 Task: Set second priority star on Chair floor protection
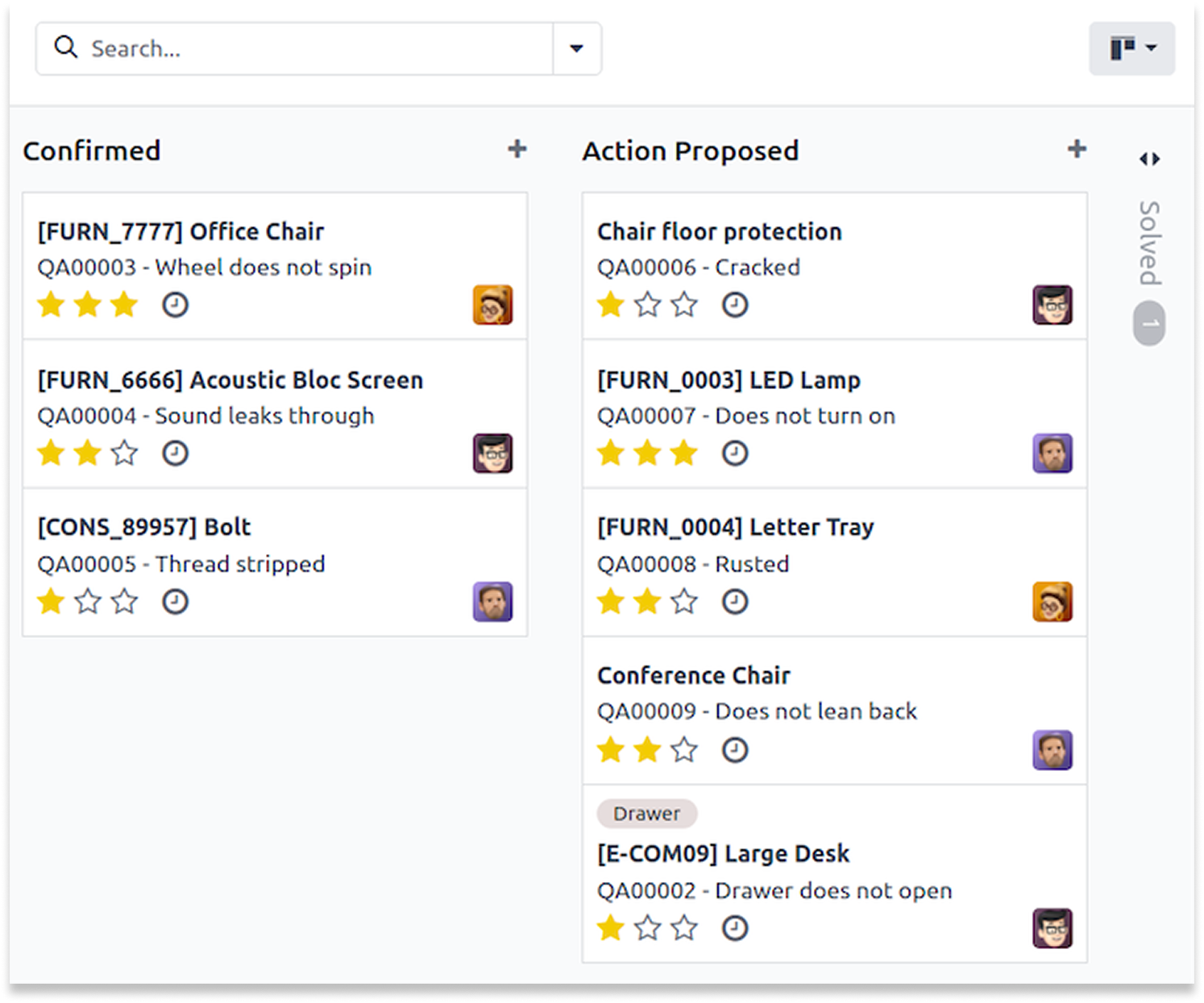tap(647, 305)
